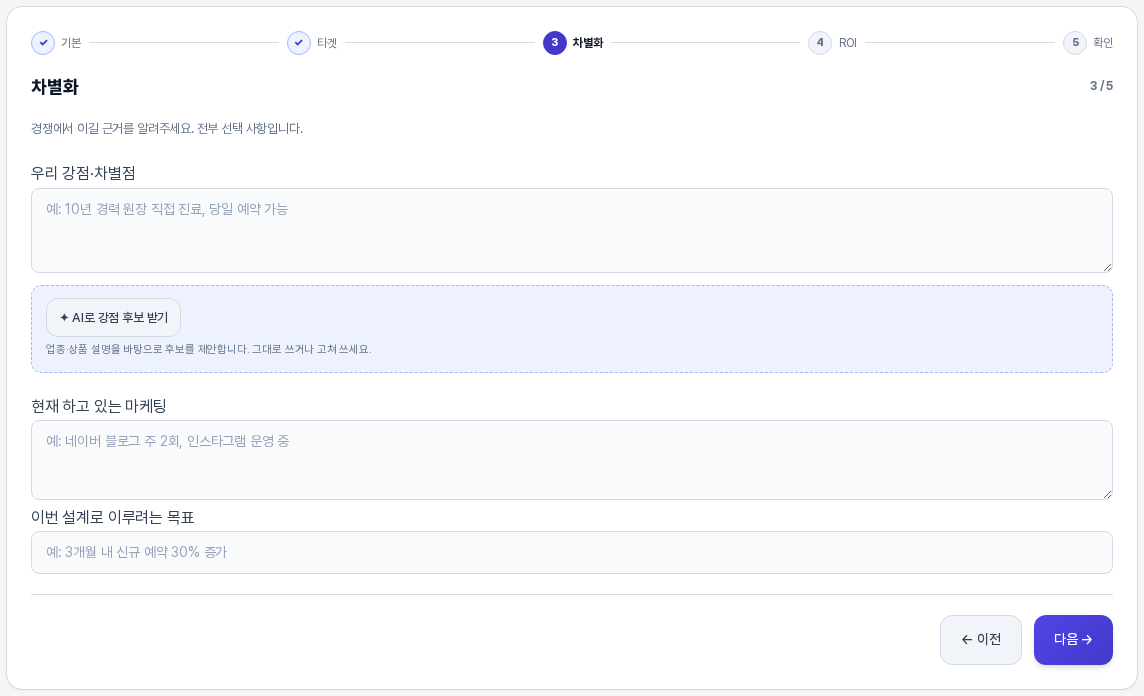The width and height of the screenshot is (1144, 696).
Task: Click the completed 타겟 step checkmark icon
Action: [x=299, y=43]
